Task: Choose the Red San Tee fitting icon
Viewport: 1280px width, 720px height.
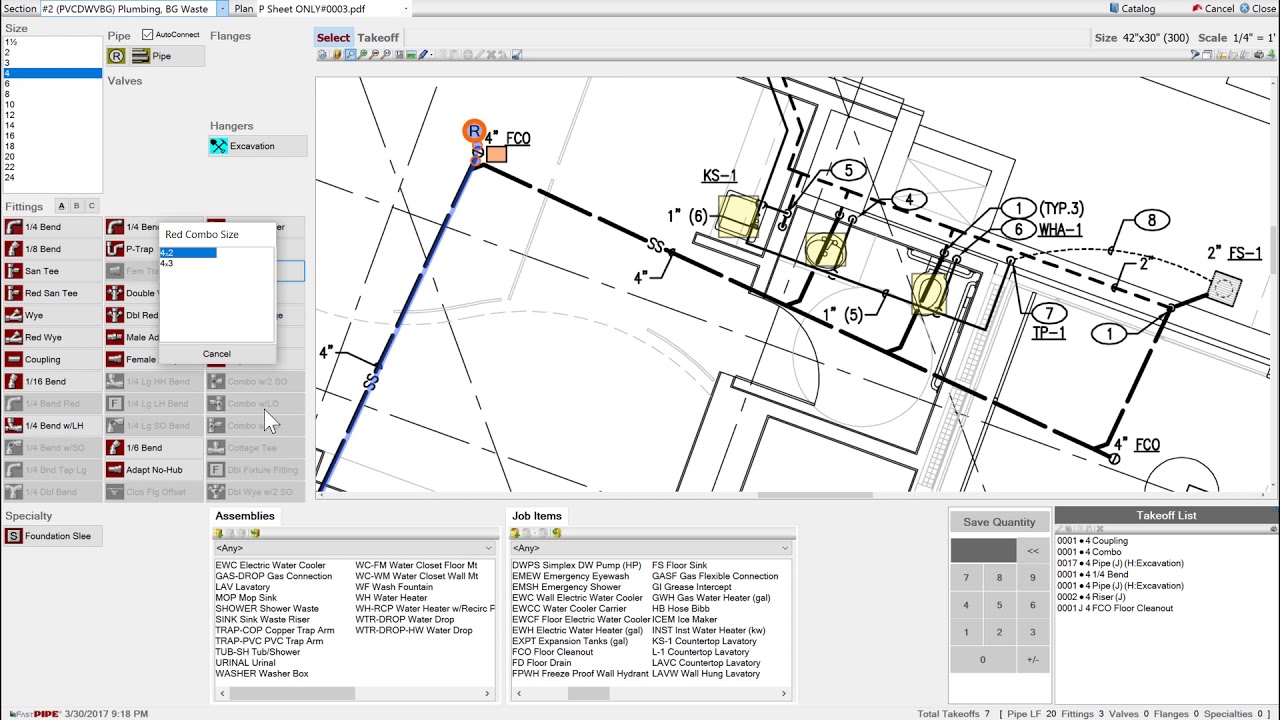Action: click(x=14, y=293)
